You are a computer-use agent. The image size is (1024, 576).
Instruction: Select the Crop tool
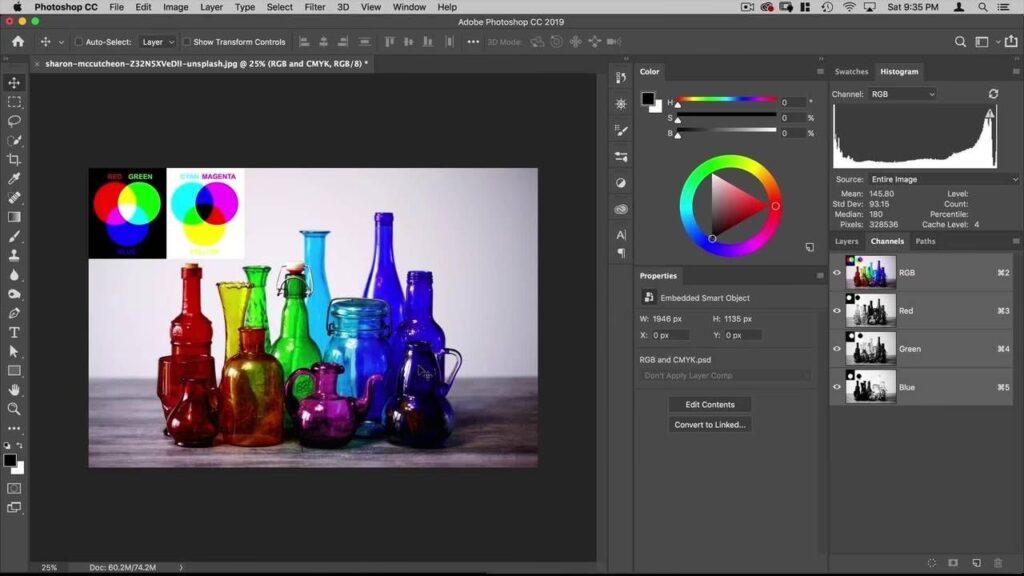click(x=14, y=160)
